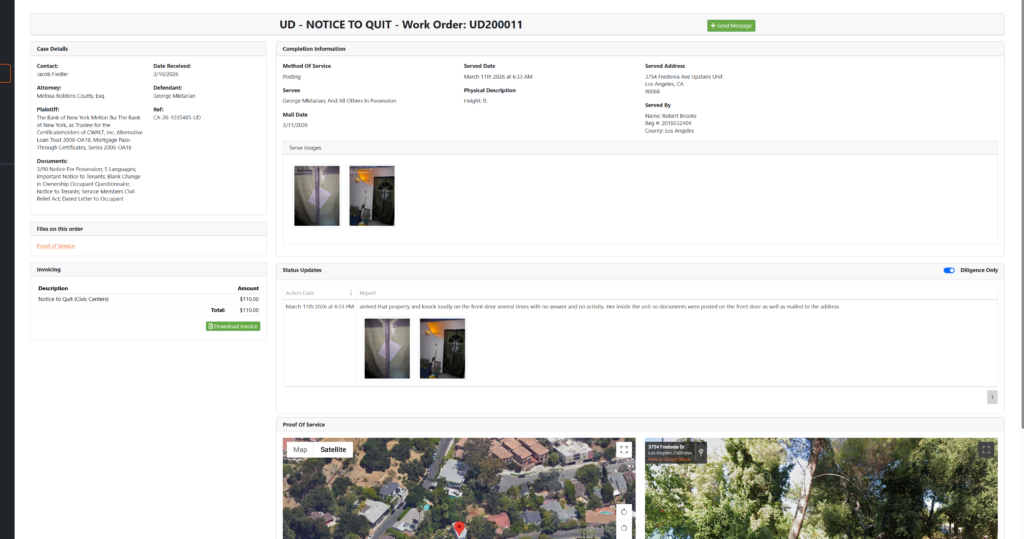Open map in fullscreen mode
Image resolution: width=1024 pixels, height=539 pixels.
624,450
